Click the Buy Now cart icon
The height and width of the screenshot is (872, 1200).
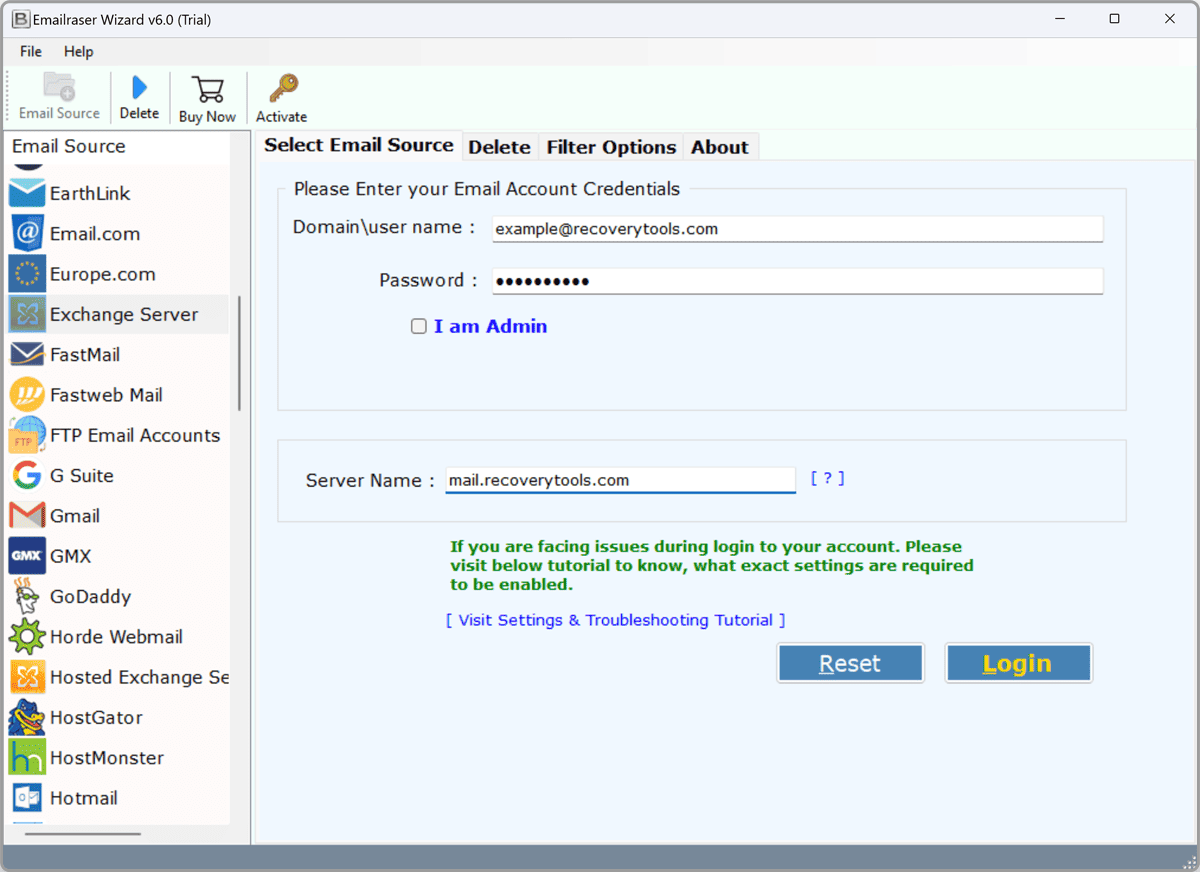(208, 89)
